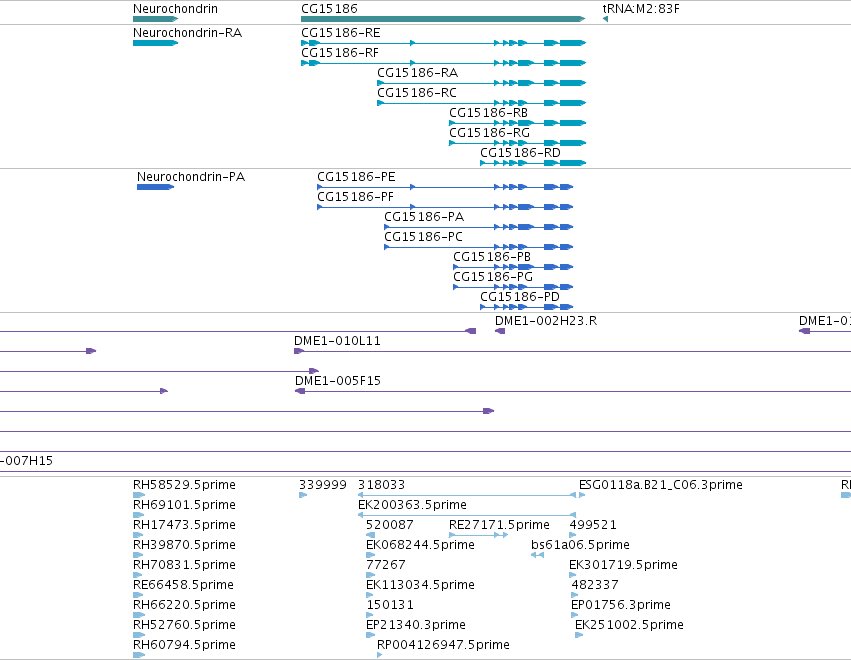Select EST RH58529.5prime
This screenshot has width=851, height=660.
tap(185, 485)
